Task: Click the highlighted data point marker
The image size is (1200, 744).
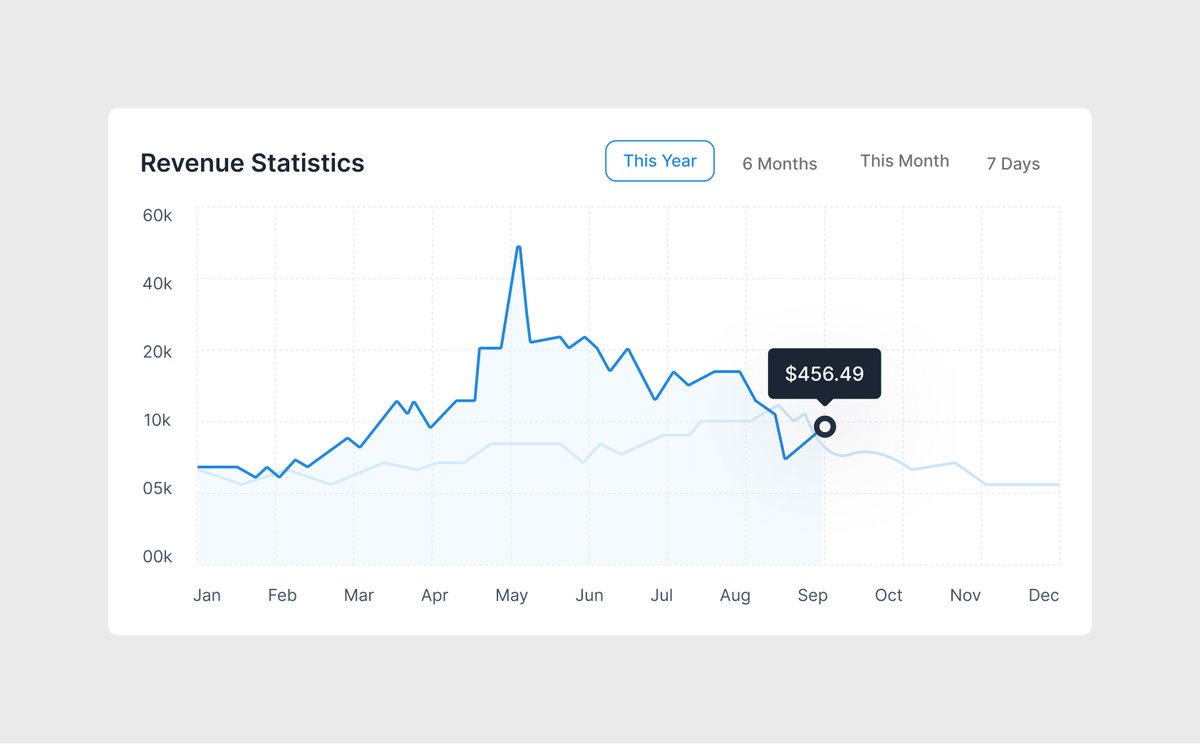Action: point(824,427)
